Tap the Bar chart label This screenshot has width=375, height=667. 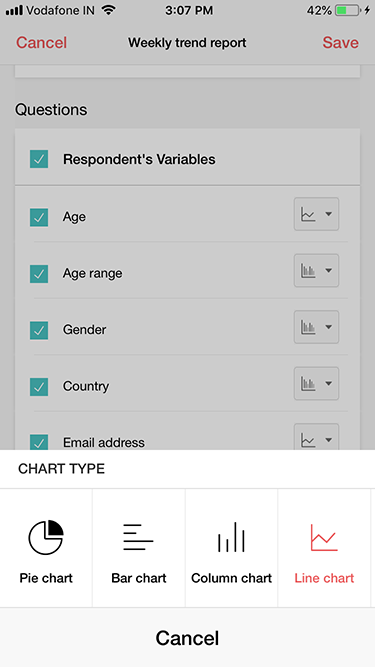coord(139,578)
